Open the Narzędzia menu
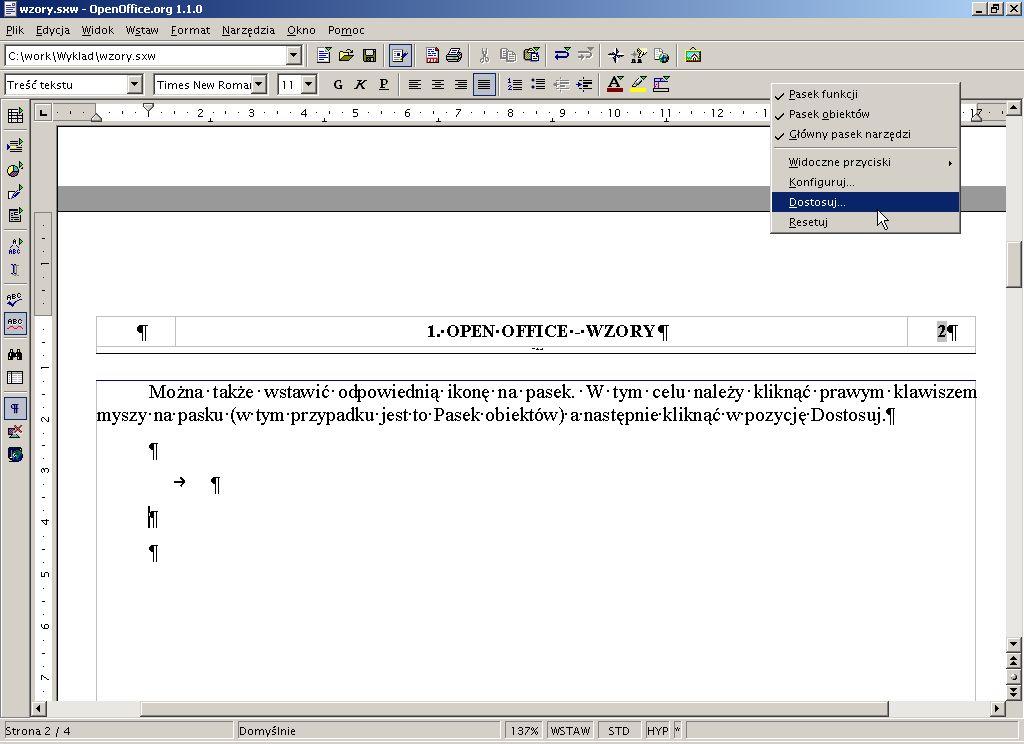Image resolution: width=1024 pixels, height=744 pixels. (x=248, y=30)
